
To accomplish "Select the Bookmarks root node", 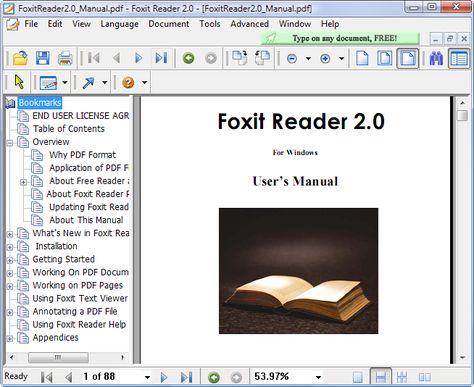I will [40, 103].
